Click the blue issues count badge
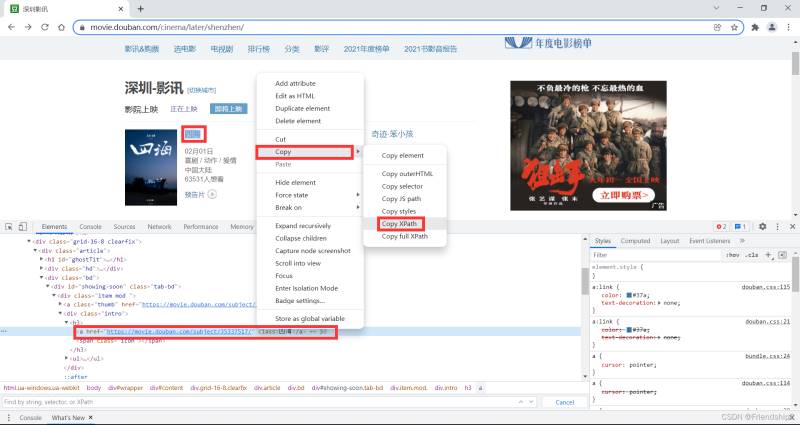The image size is (800, 425). coord(740,227)
